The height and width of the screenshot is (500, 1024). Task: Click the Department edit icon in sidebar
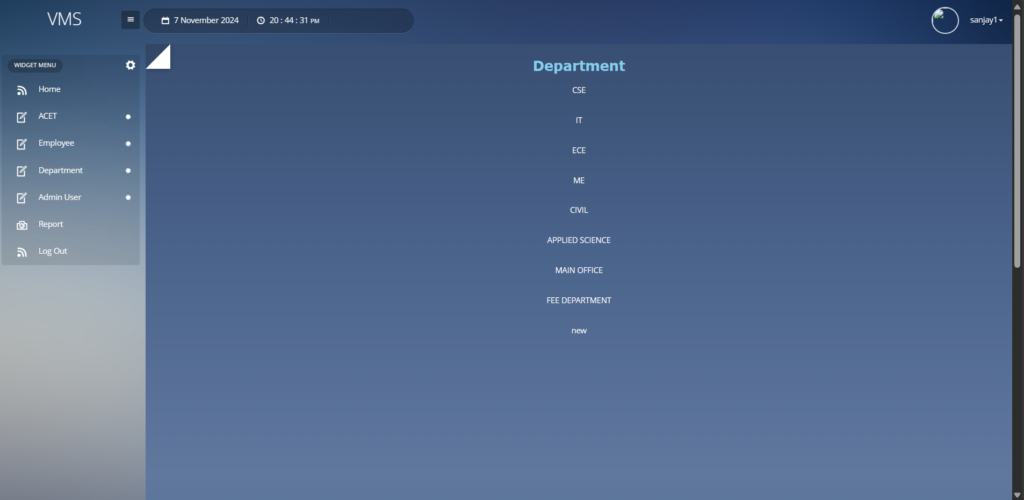22,171
